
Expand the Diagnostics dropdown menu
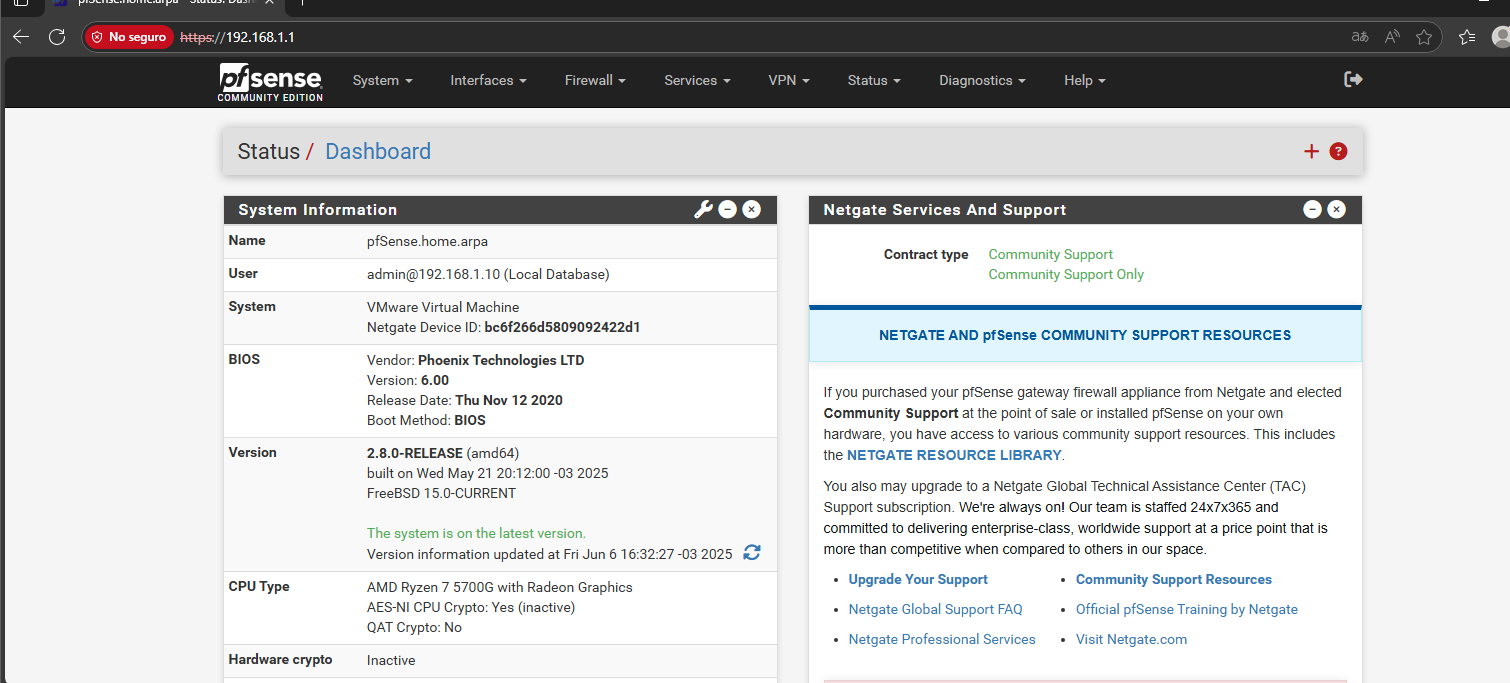click(981, 80)
